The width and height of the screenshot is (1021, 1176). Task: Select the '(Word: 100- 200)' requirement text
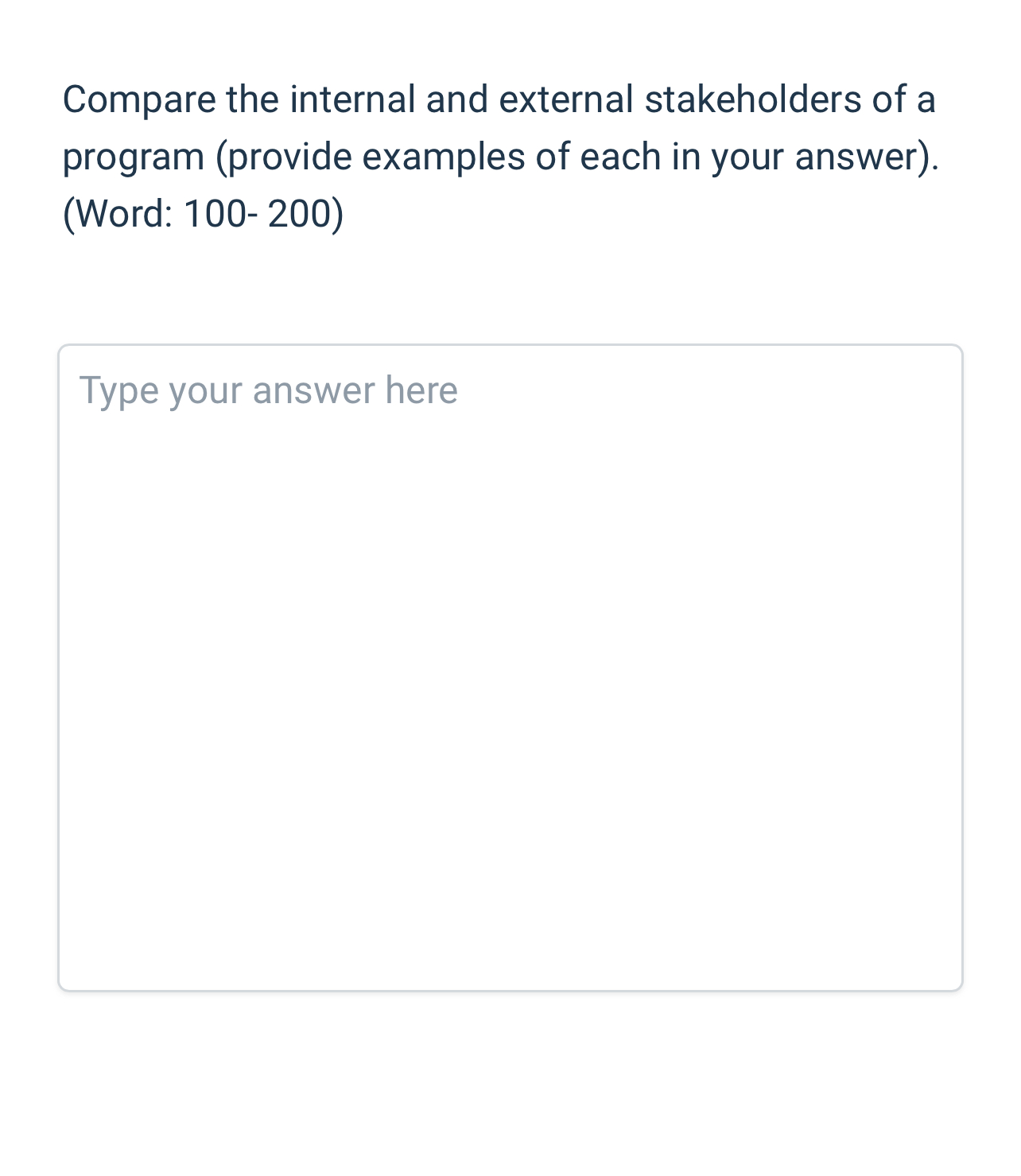coord(205,212)
